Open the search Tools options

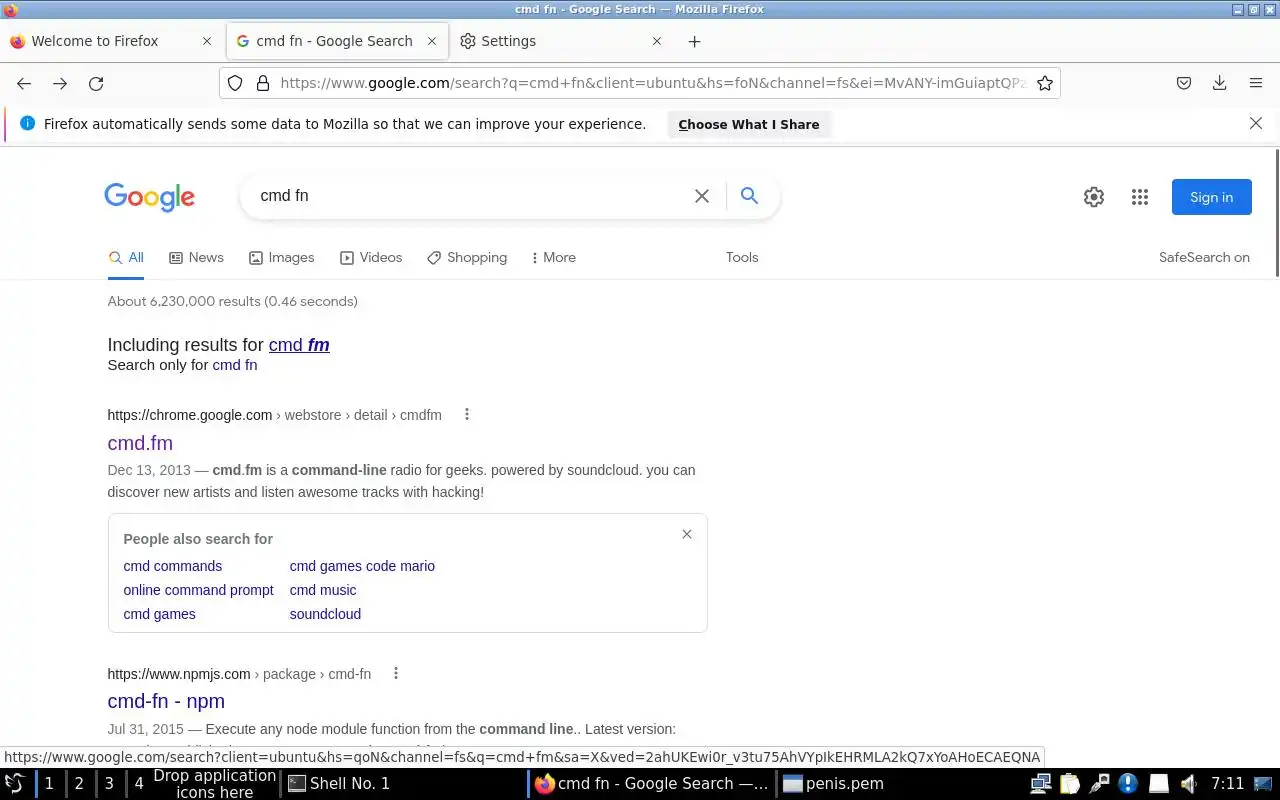click(742, 257)
